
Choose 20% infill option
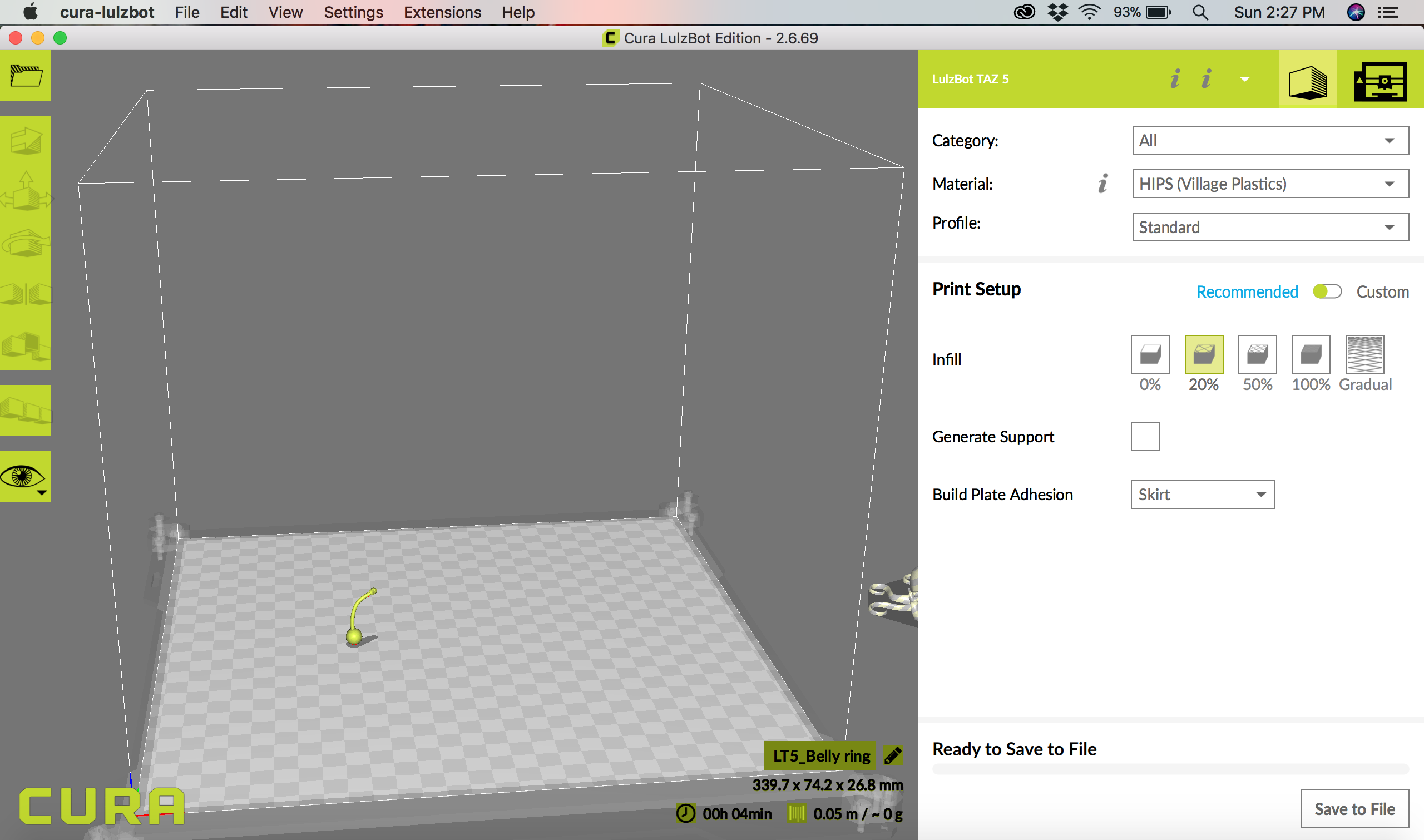pos(1204,354)
